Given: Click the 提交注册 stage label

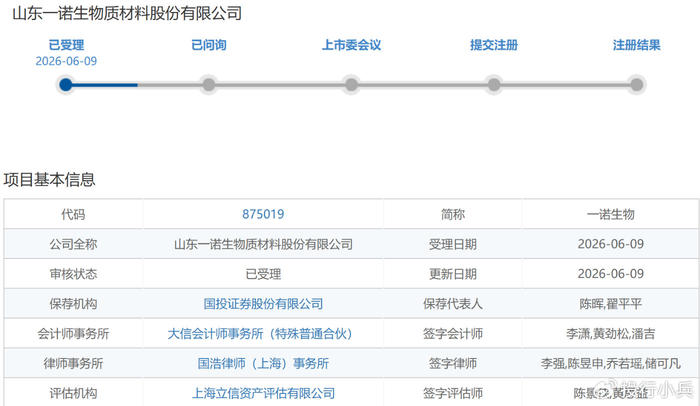Looking at the screenshot, I should [x=494, y=45].
